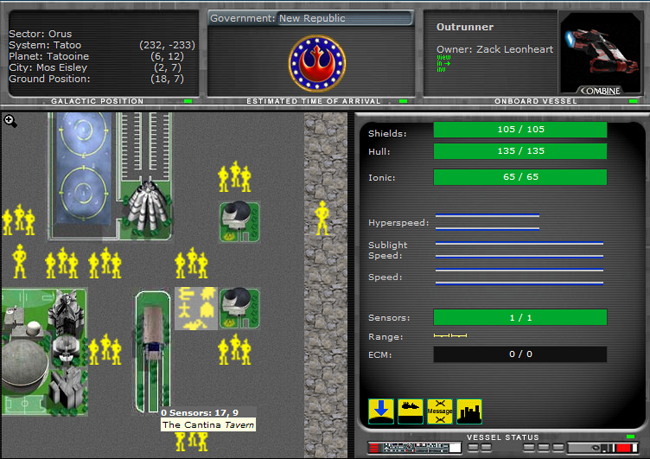Screen dimensions: 650x459
Task: Click the 'Sector: Orus' text
Action: (40, 34)
